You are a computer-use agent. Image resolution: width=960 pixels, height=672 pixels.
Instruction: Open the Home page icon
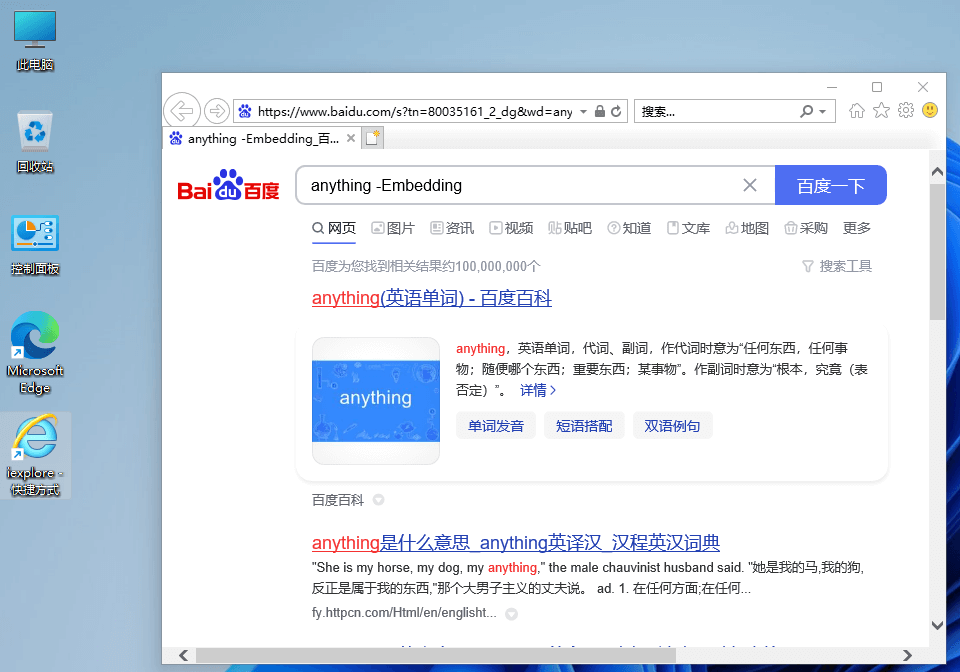coord(857,110)
